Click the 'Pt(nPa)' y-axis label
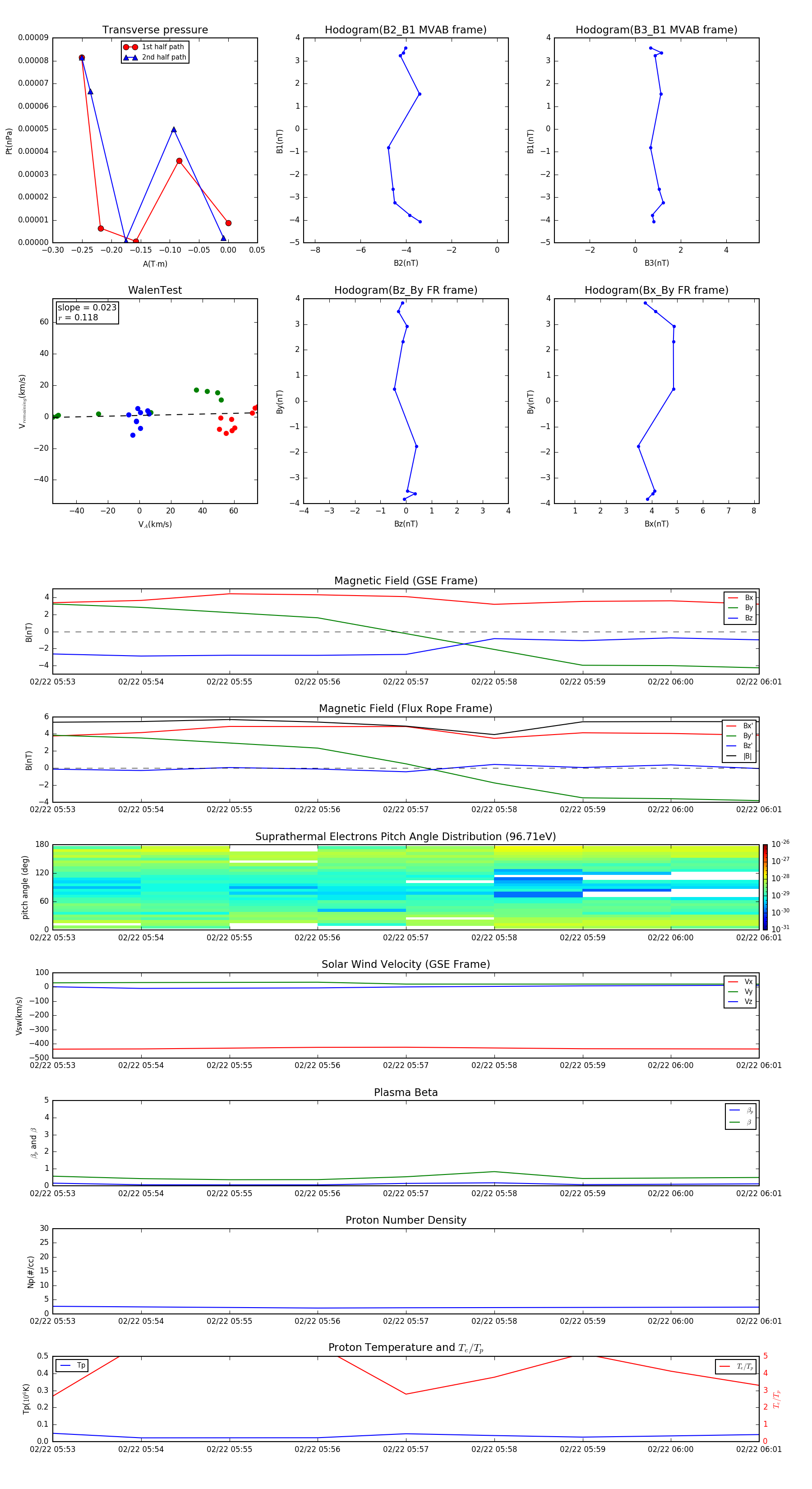The image size is (812, 1489). [9, 140]
